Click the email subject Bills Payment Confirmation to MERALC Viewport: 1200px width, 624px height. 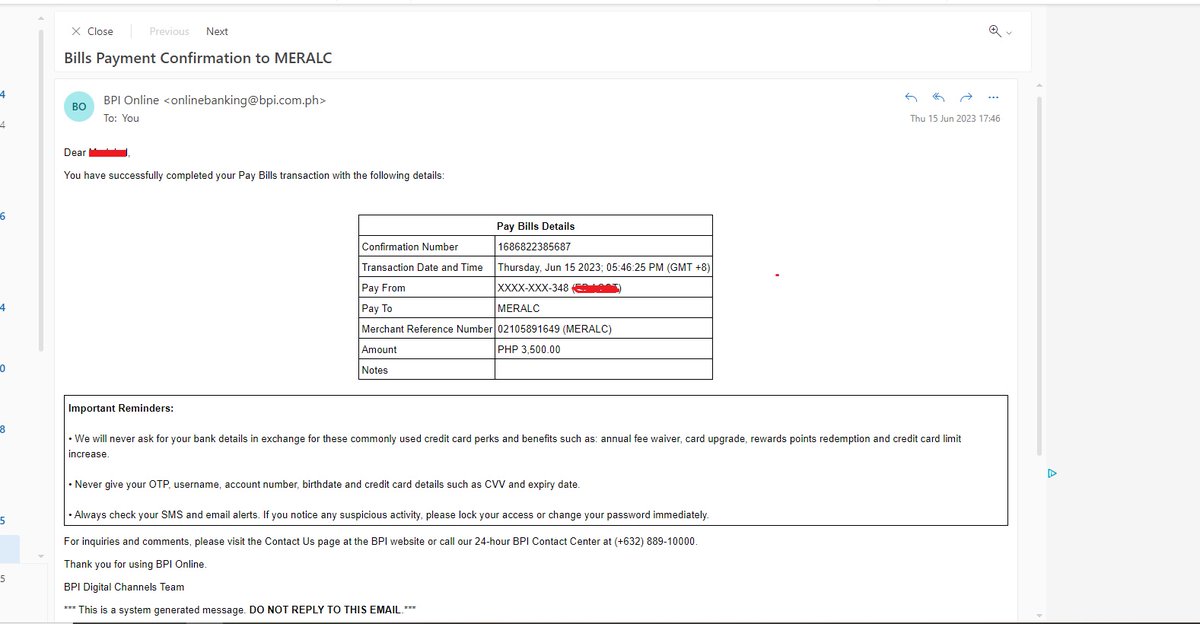coord(198,58)
